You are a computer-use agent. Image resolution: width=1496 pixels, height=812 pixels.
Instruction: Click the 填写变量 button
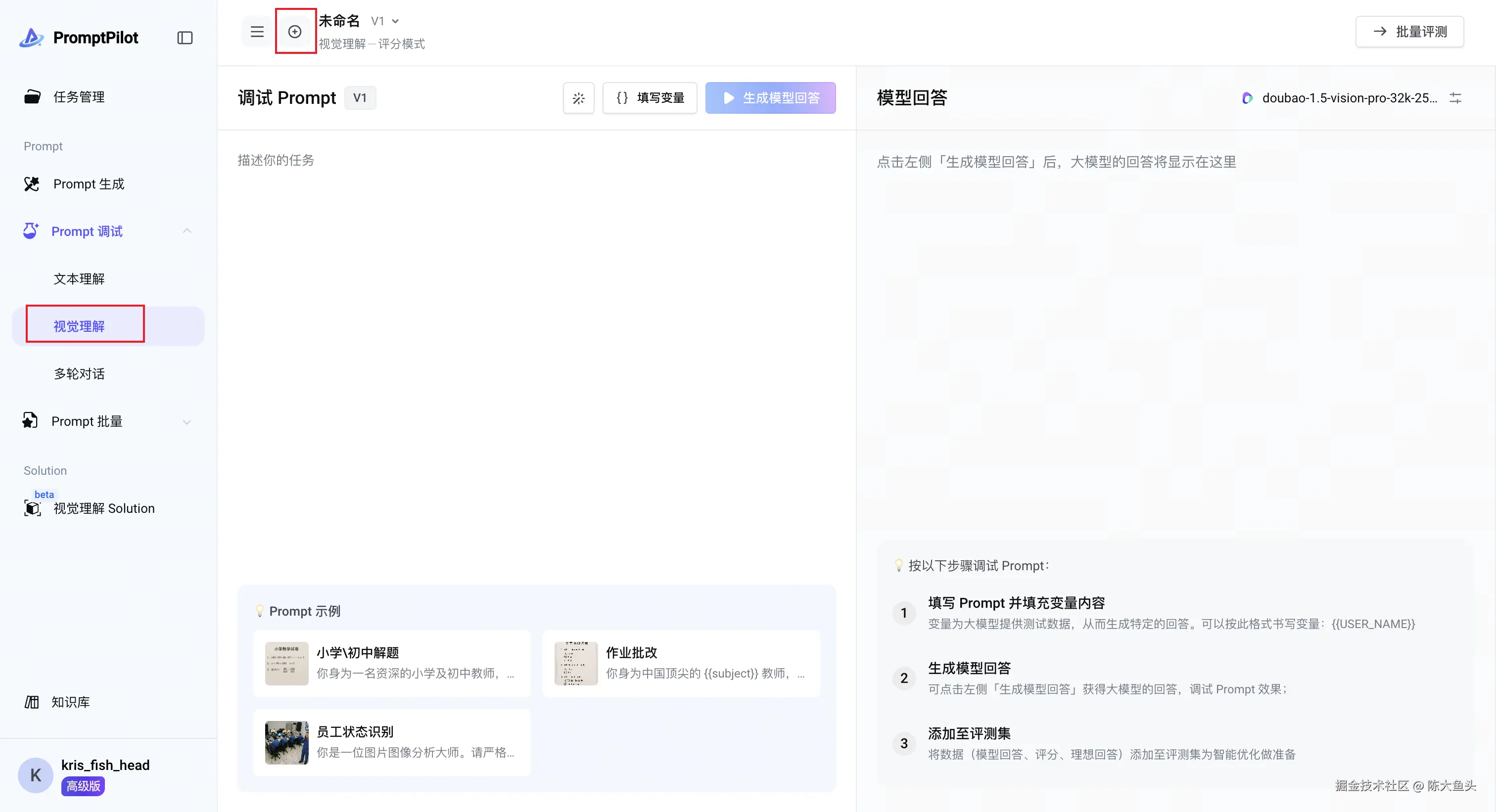click(650, 98)
